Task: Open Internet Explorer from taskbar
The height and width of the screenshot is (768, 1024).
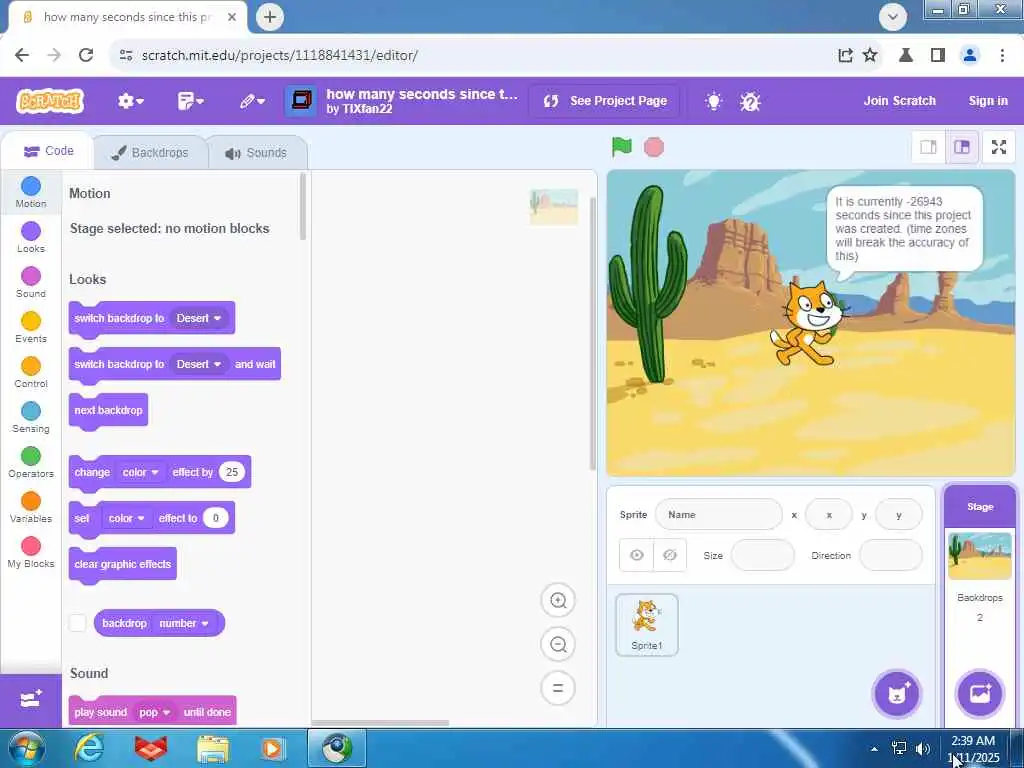Action: click(88, 748)
